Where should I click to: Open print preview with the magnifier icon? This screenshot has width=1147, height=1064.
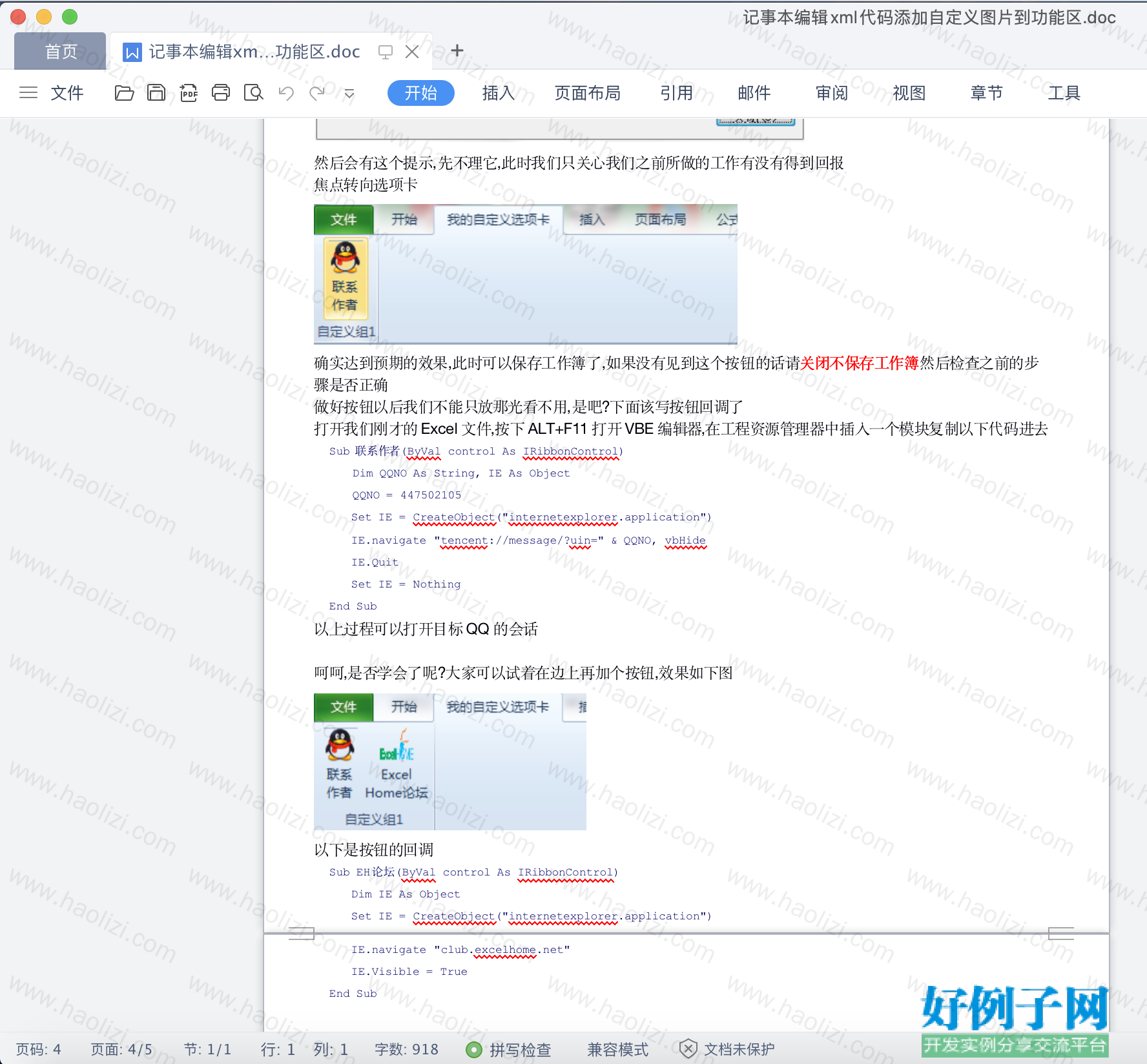[253, 93]
